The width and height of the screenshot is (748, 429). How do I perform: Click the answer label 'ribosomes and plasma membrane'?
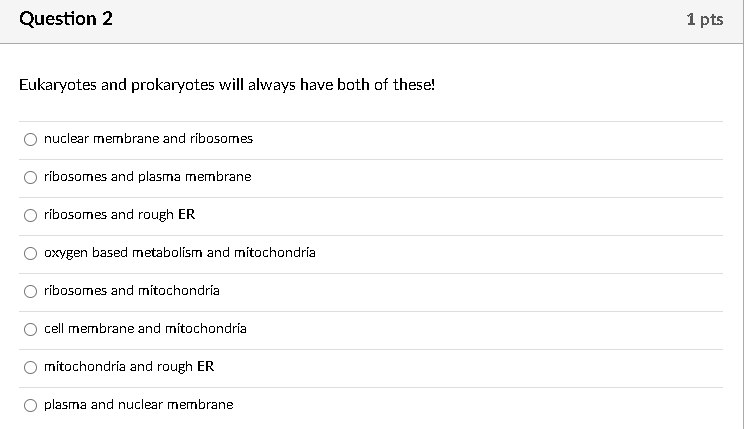(147, 177)
